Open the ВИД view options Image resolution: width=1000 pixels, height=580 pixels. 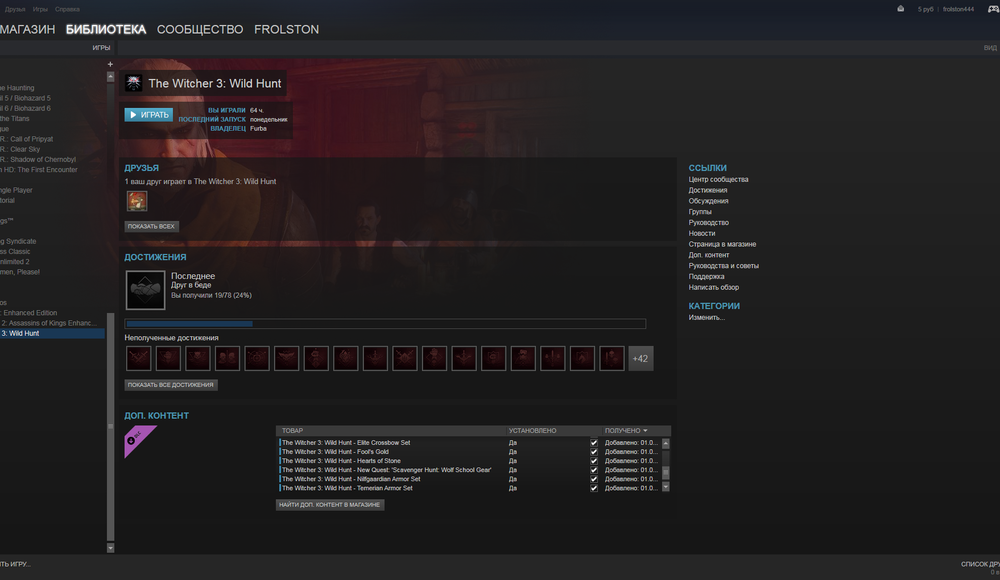(990, 48)
